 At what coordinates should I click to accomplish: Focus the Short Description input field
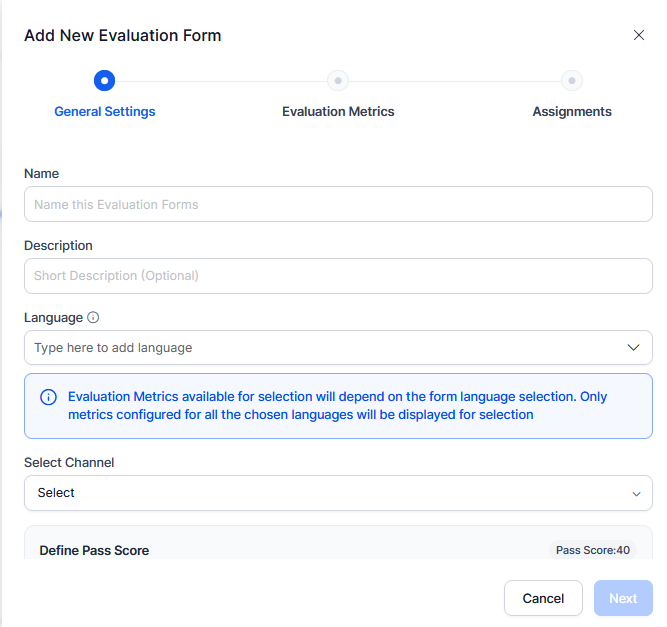pyautogui.click(x=338, y=276)
